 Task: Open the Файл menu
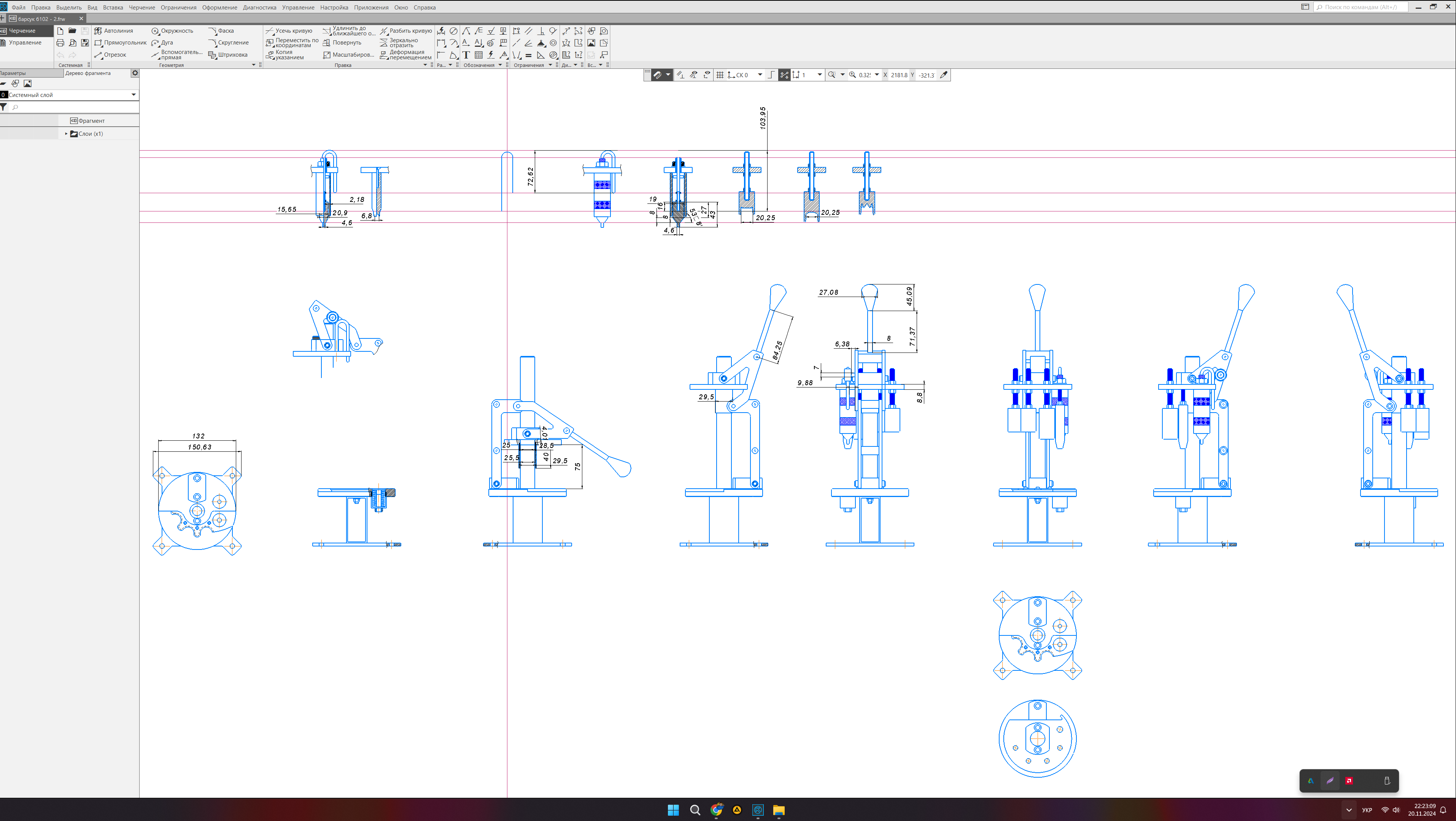(19, 7)
